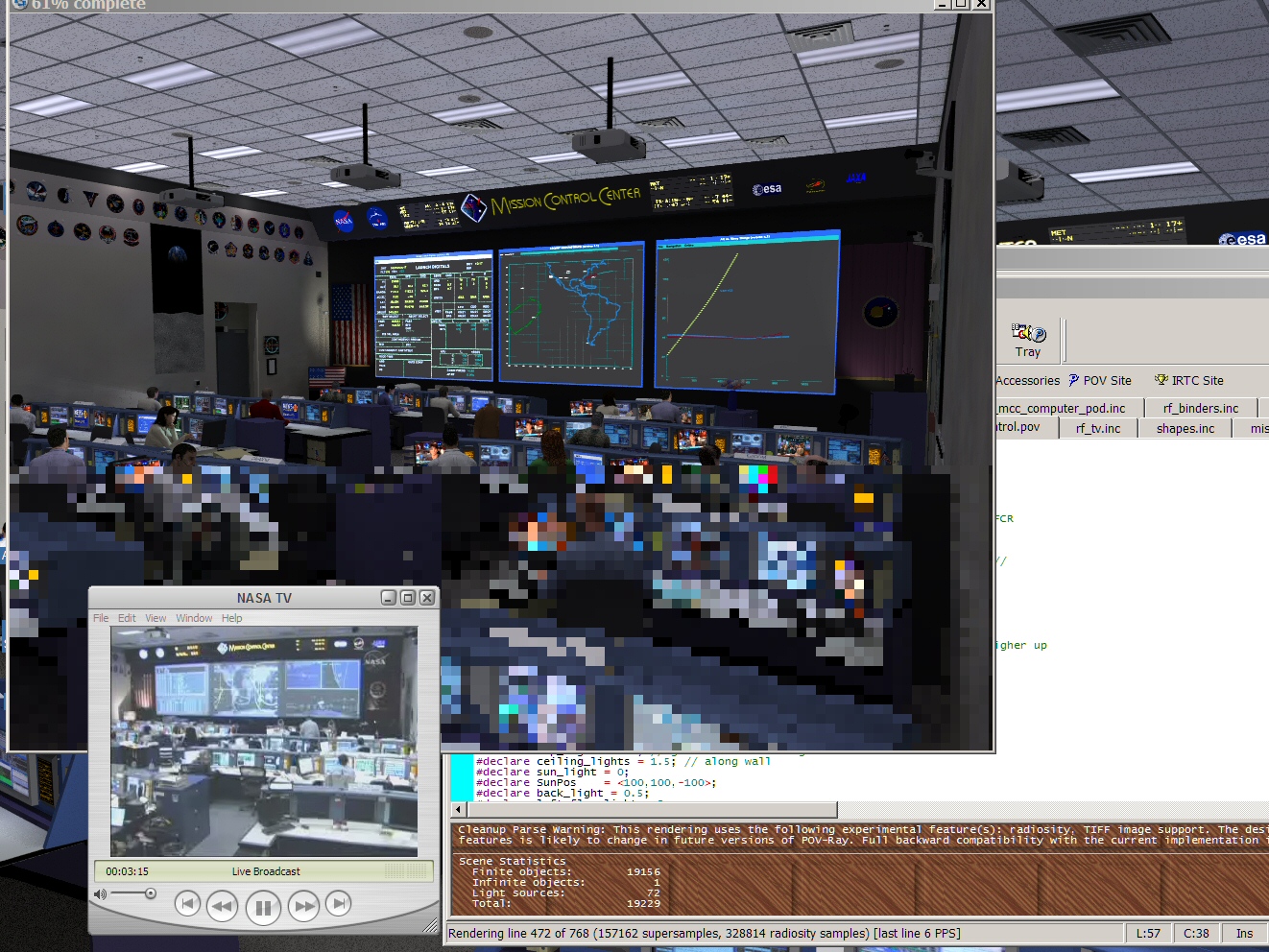Switch to the shapes.inc tab
The height and width of the screenshot is (952, 1269).
point(1185,428)
